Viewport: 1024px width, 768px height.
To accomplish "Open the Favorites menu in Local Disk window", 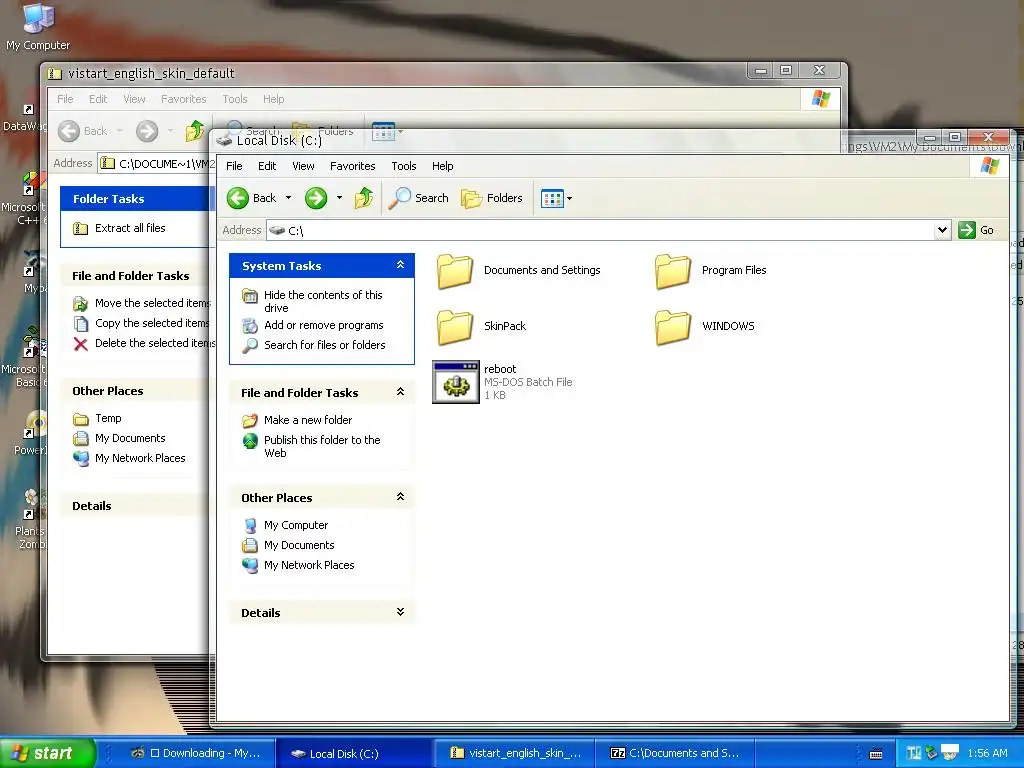I will 353,166.
